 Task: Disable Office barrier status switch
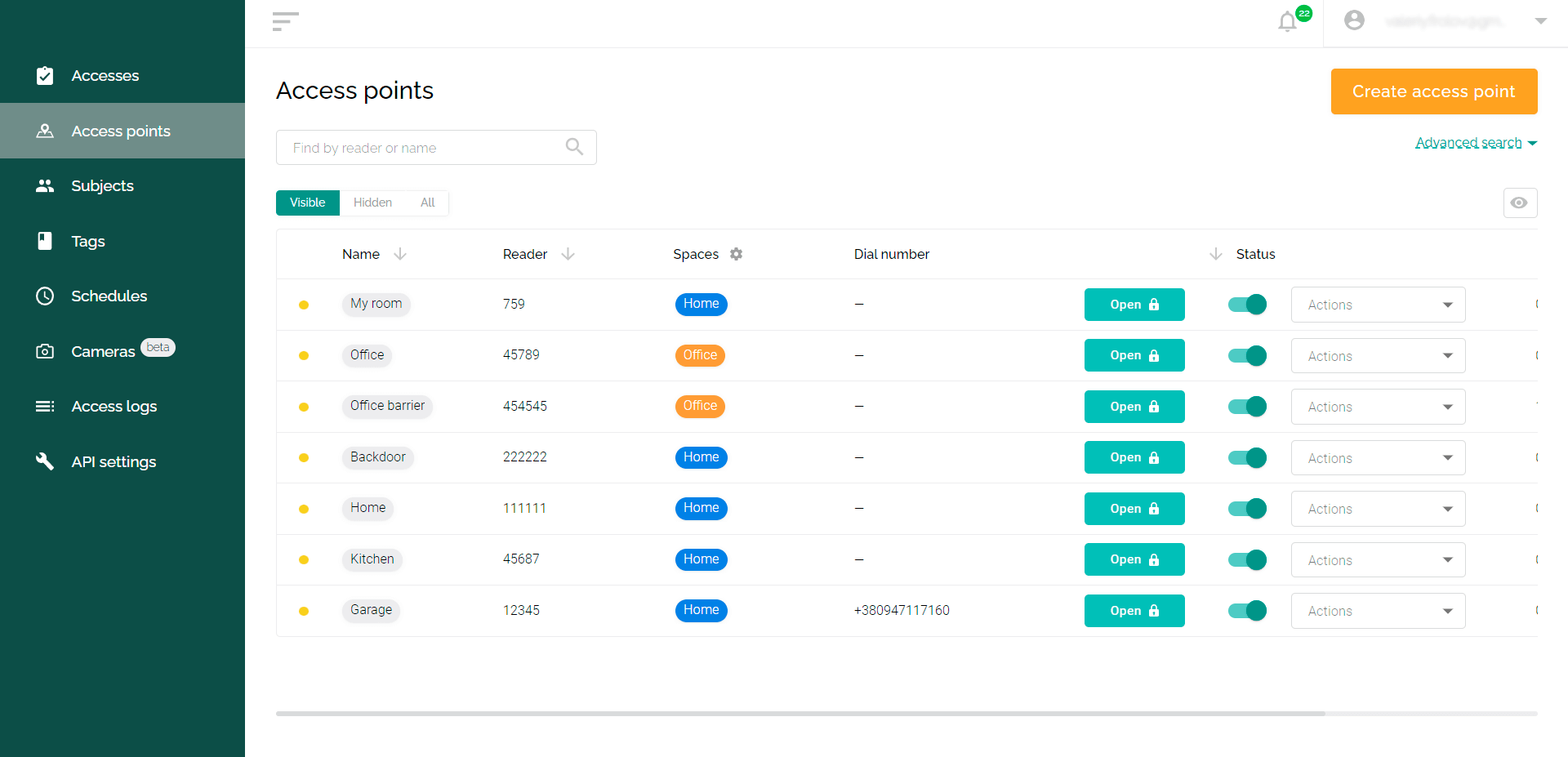1247,407
